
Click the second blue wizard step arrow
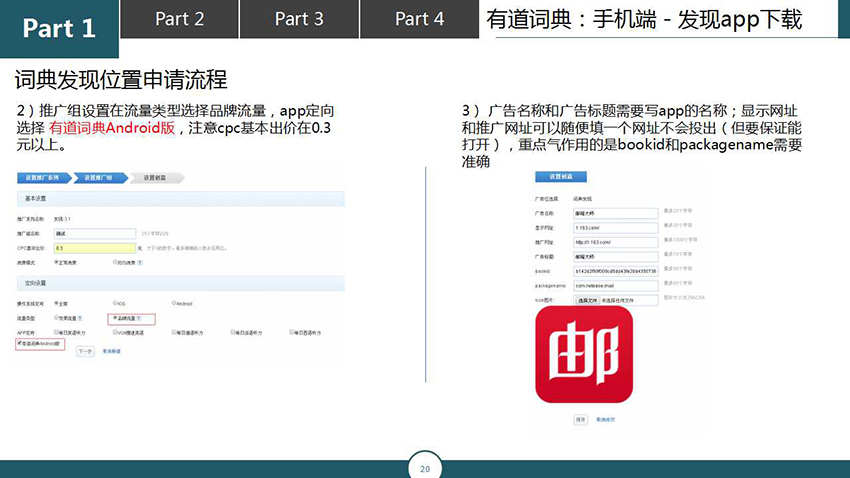tap(100, 178)
